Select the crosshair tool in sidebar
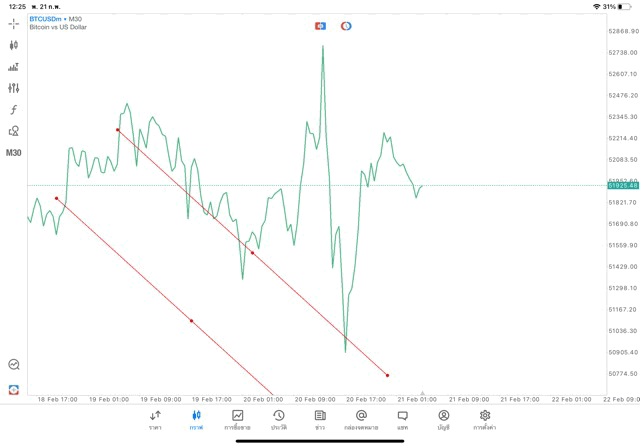This screenshot has width=640, height=447. click(14, 23)
